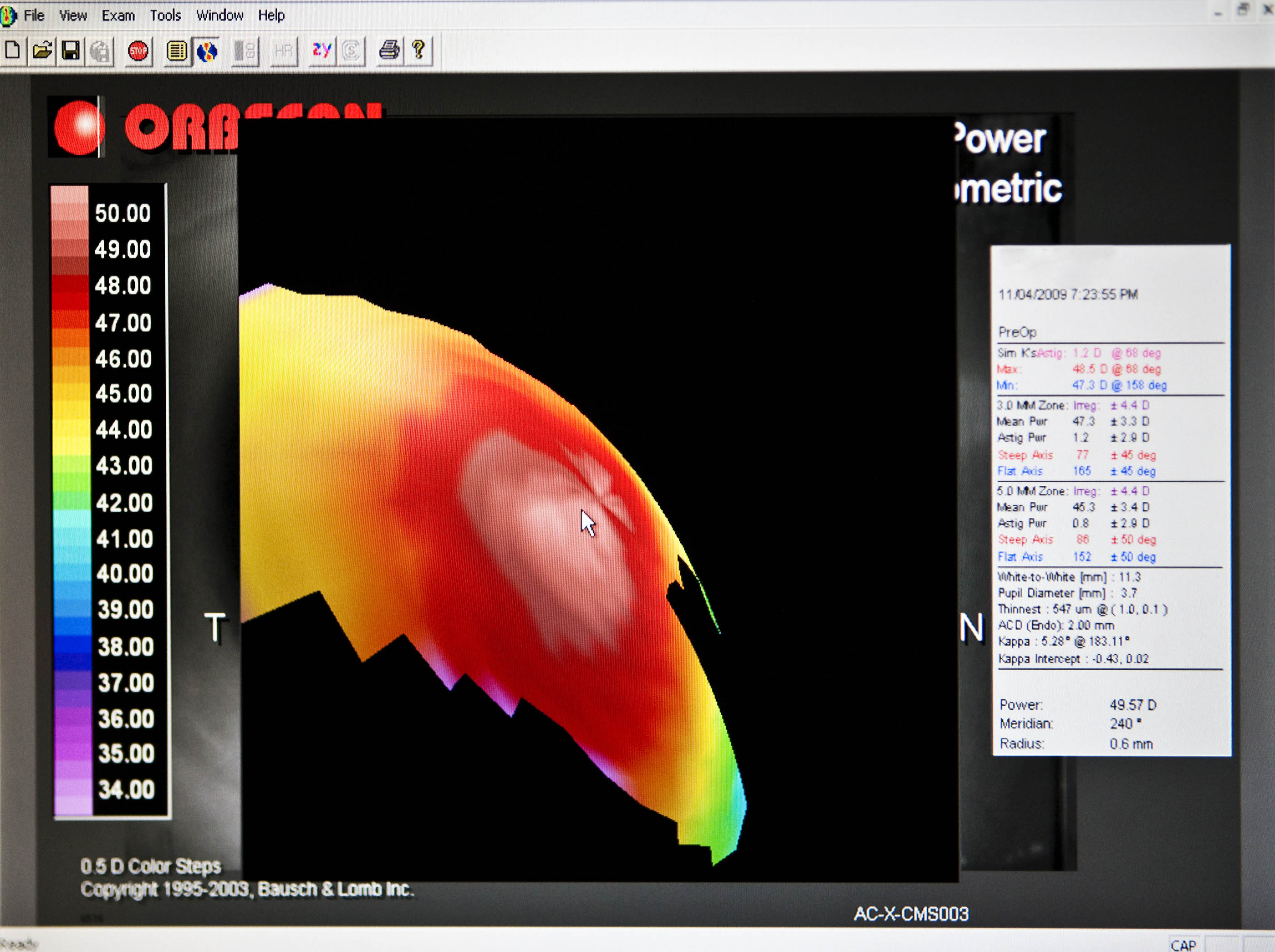
Task: Click the Orbscan application icon in the menu bar
Action: (7, 15)
